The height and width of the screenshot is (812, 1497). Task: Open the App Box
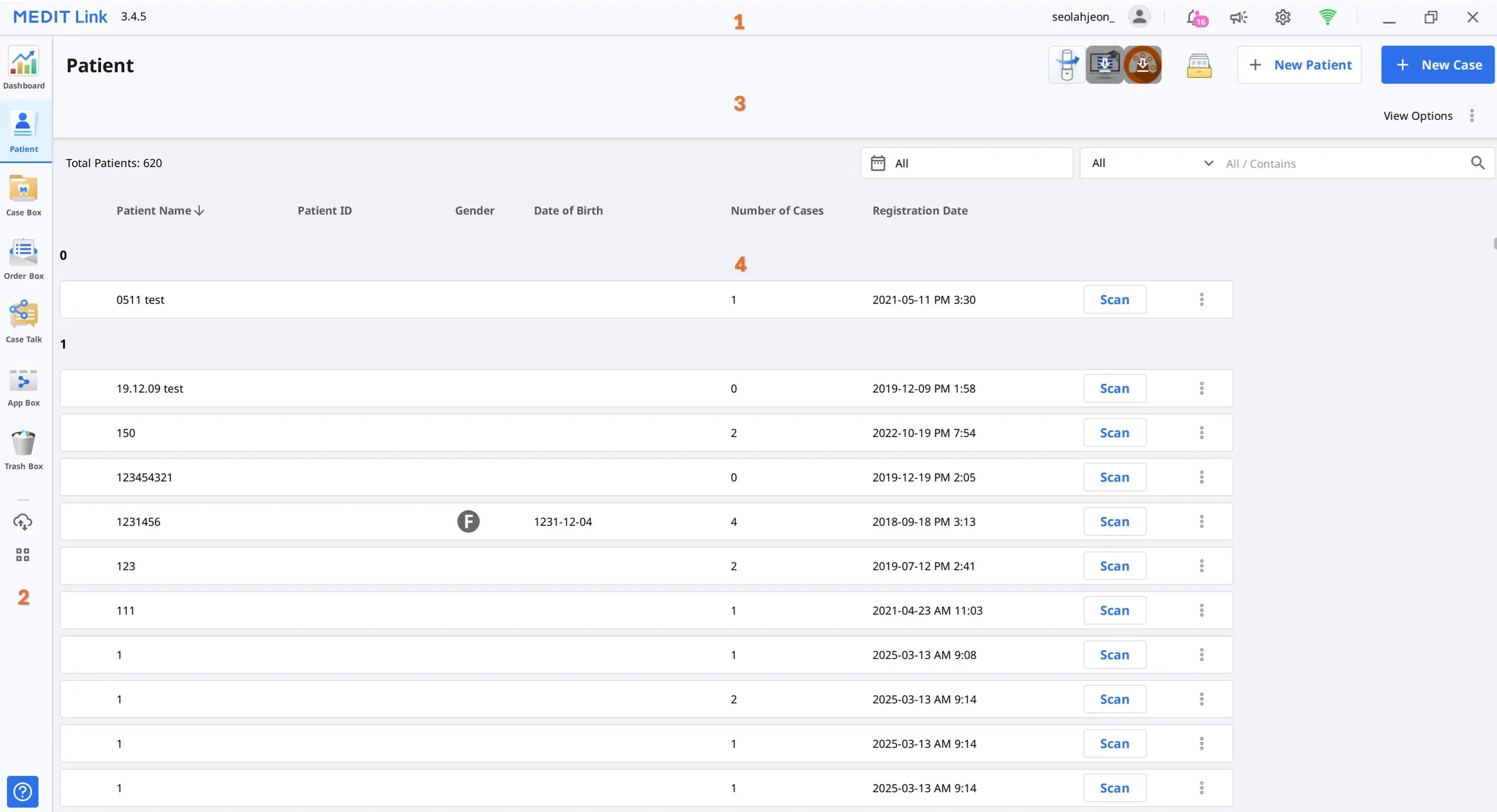24,386
